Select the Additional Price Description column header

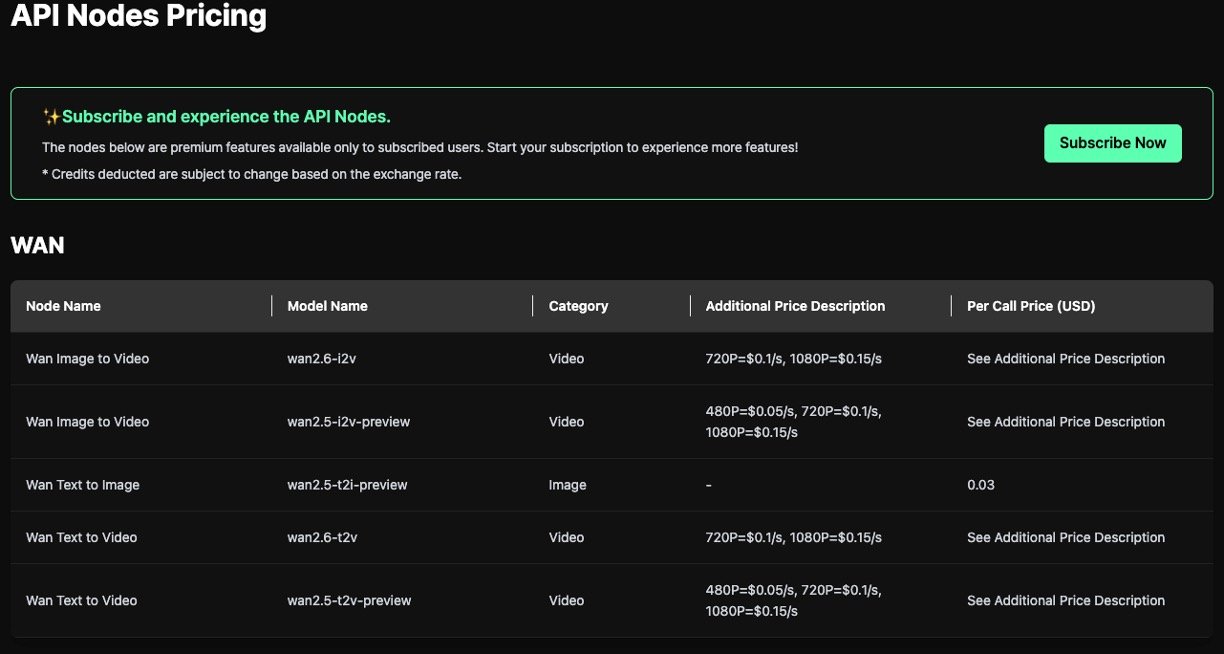coord(795,306)
